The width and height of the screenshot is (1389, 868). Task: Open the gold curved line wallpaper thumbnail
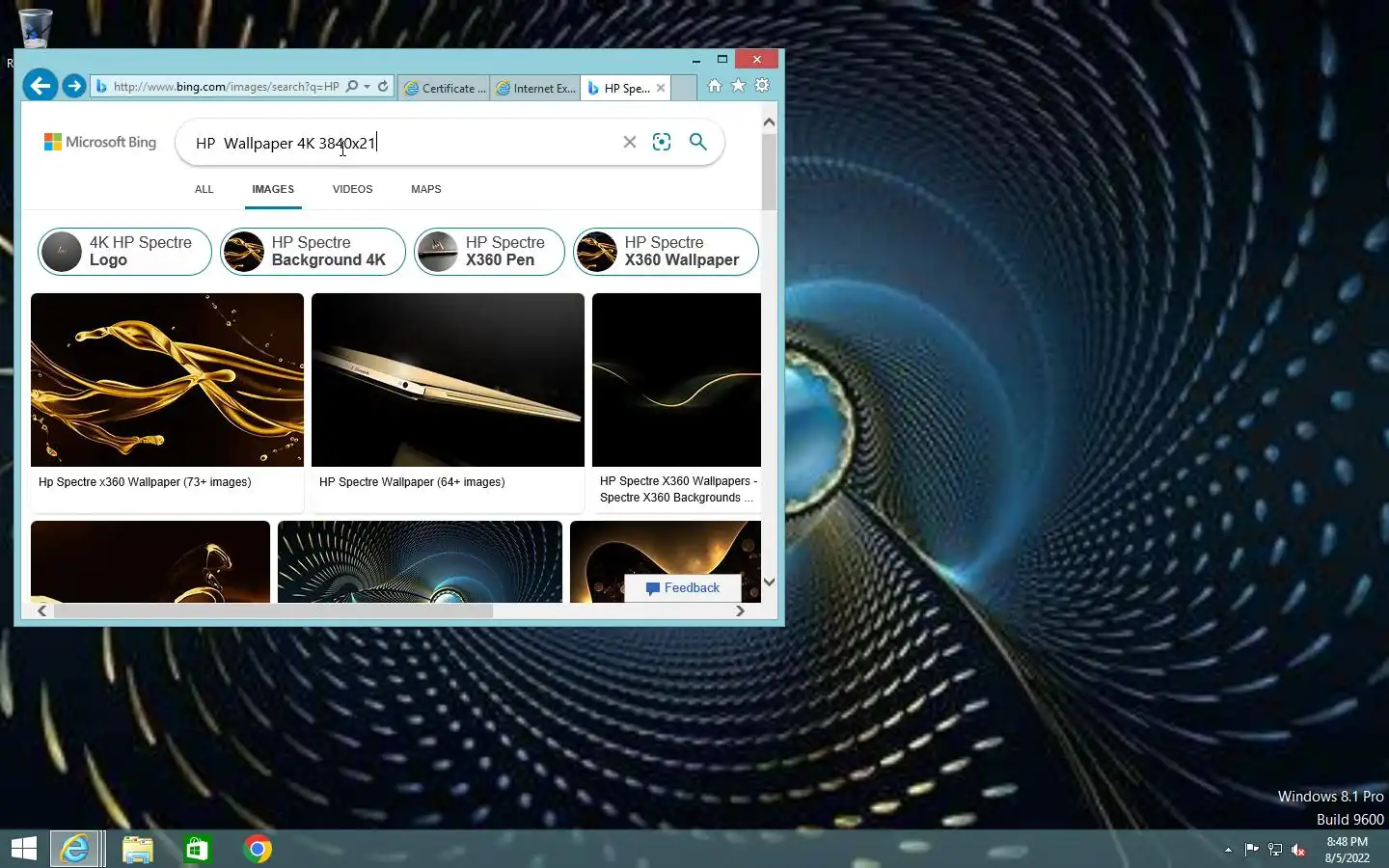[x=676, y=380]
